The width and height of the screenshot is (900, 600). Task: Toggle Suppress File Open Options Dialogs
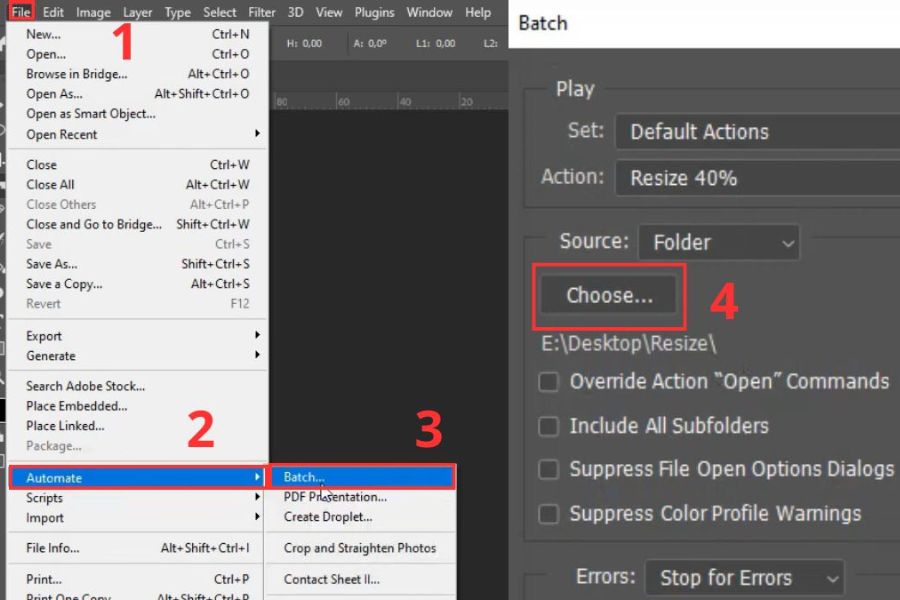[548, 470]
